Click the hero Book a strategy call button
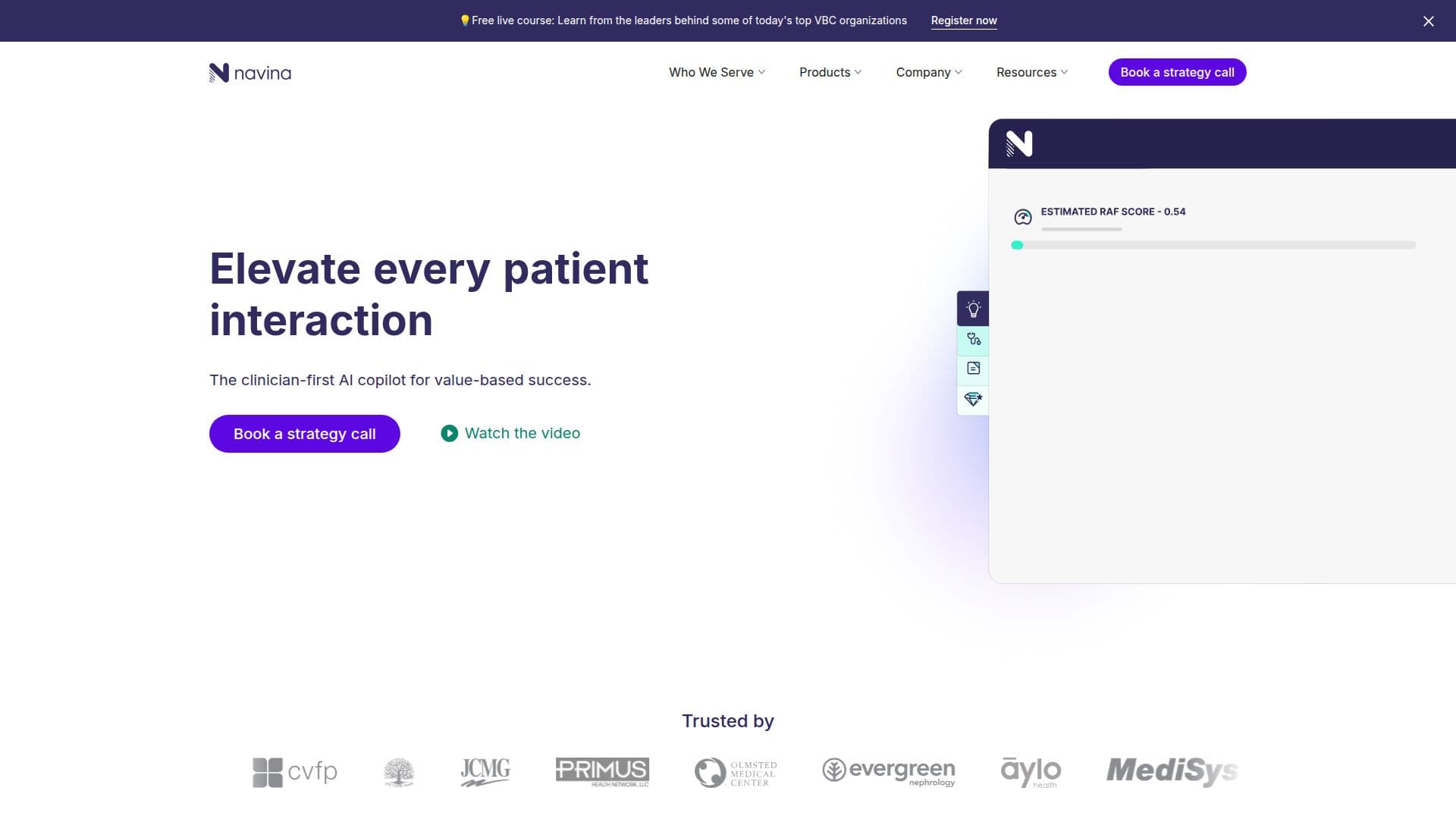 click(x=305, y=434)
